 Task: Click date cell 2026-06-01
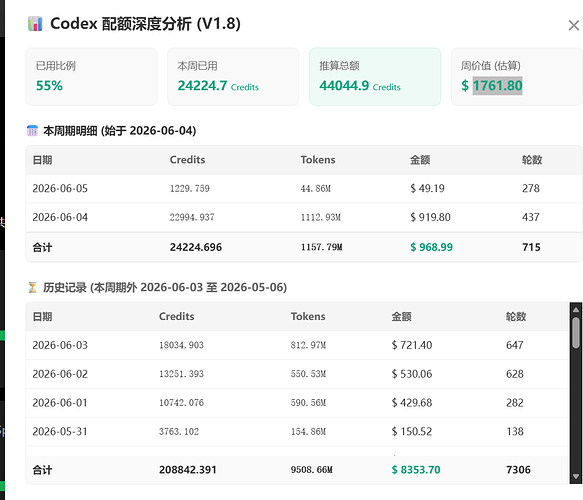click(60, 403)
